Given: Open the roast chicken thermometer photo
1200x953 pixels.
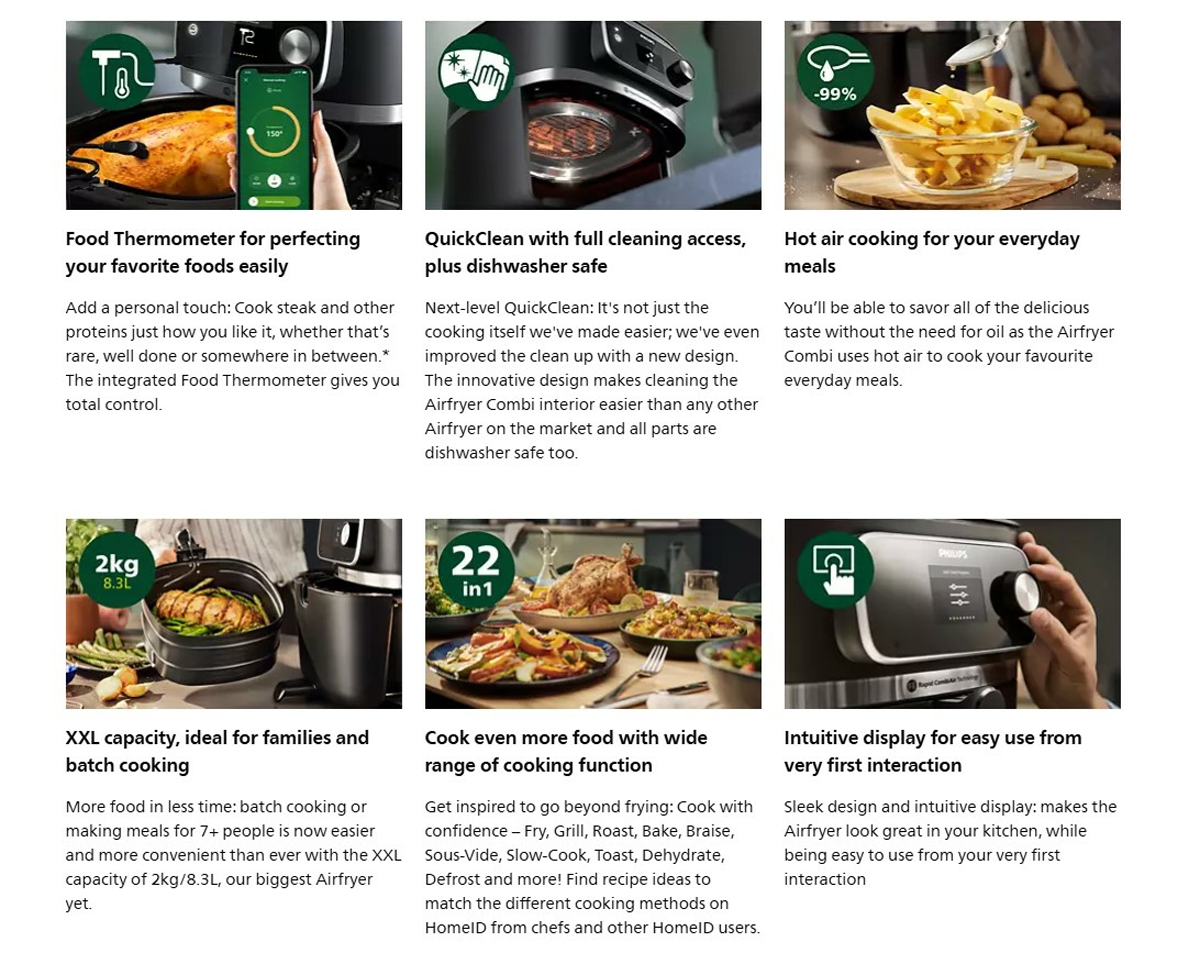Looking at the screenshot, I should click(234, 115).
